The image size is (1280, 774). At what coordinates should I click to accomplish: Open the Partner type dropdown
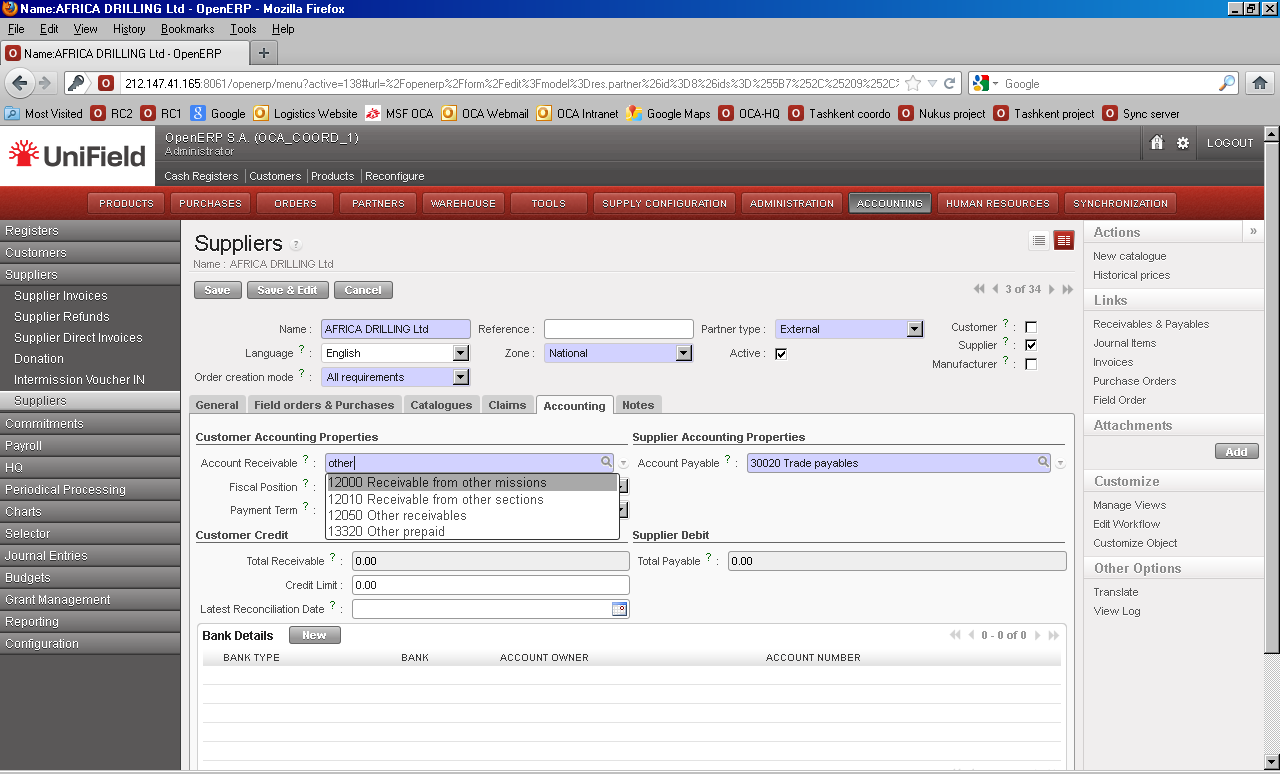pos(914,329)
